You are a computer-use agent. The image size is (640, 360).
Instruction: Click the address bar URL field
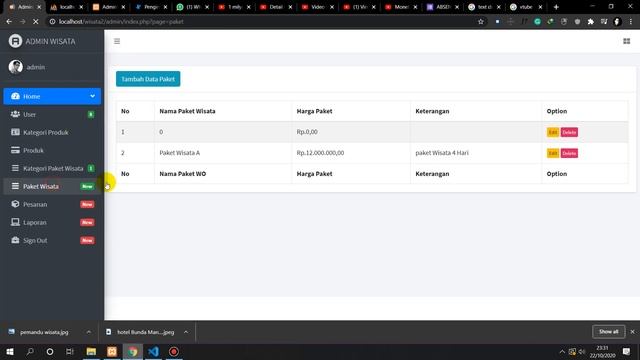(261, 22)
